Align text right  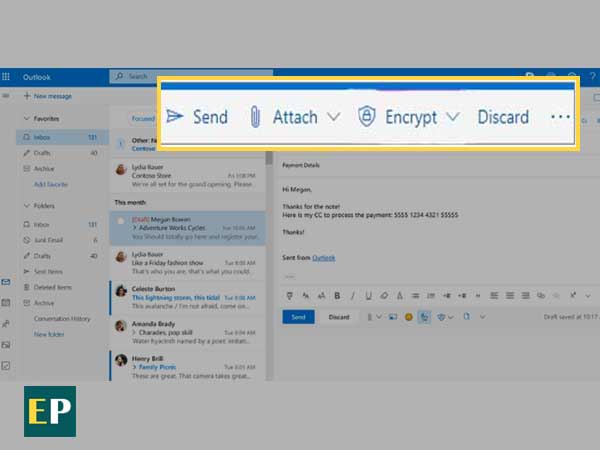pos(525,295)
